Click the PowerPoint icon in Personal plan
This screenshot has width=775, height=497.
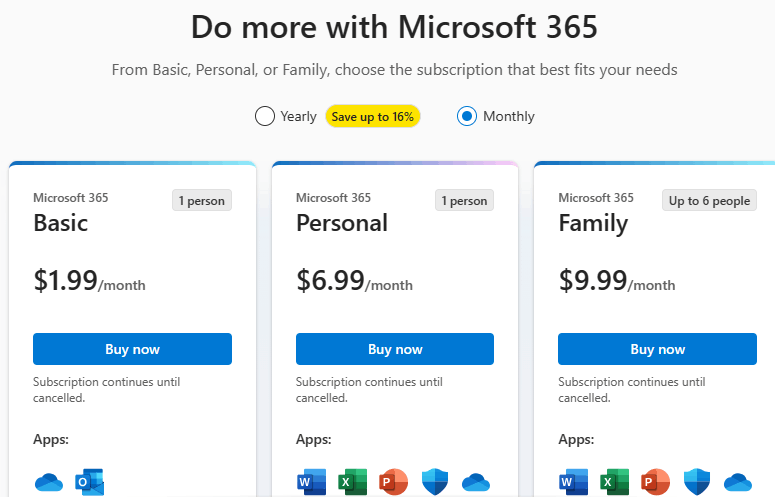(x=393, y=482)
